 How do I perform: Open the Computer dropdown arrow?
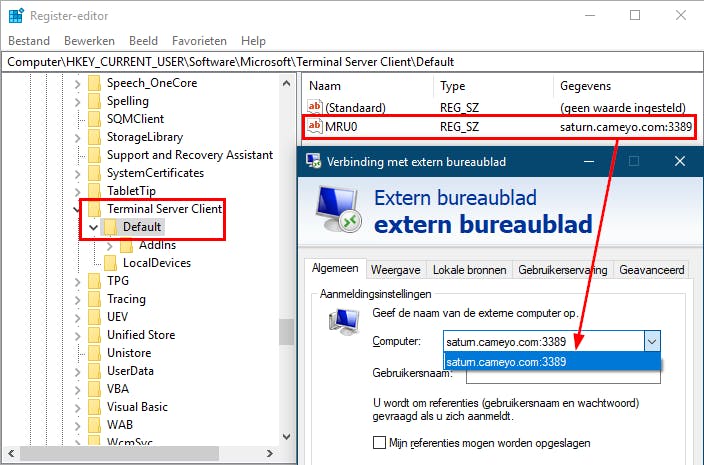(652, 342)
